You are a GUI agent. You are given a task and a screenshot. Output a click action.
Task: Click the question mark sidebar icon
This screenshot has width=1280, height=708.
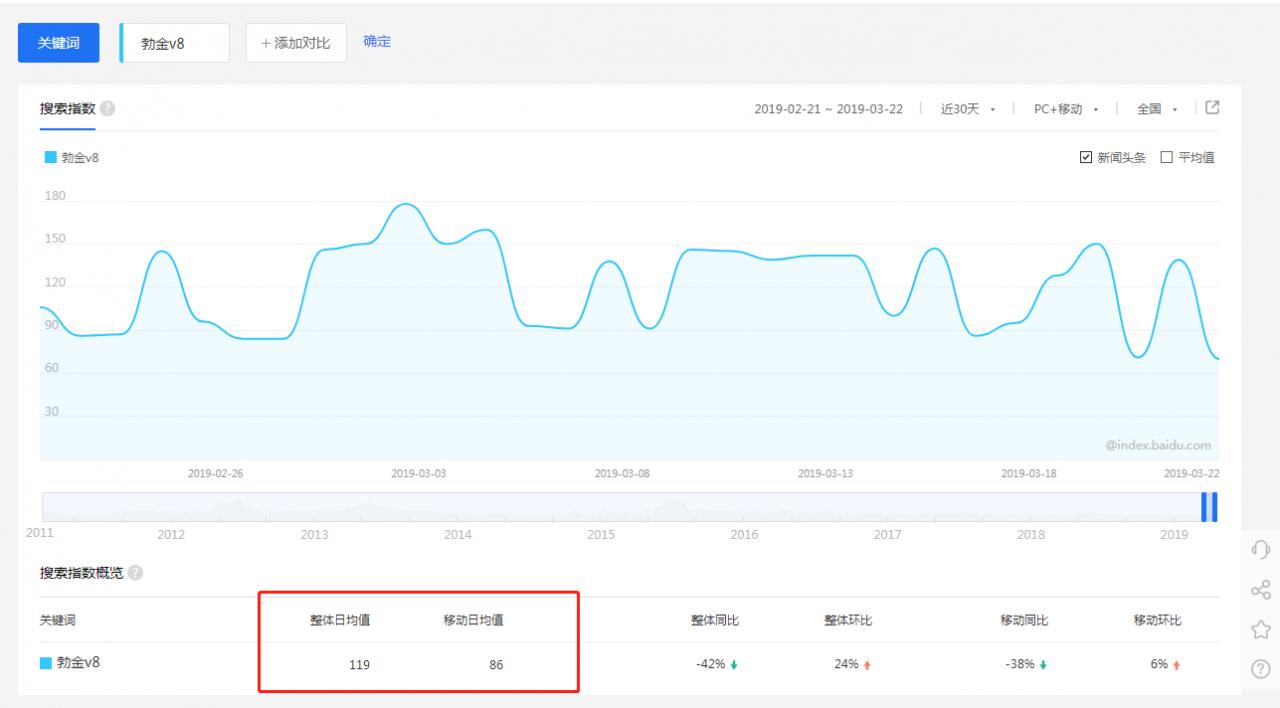[1261, 669]
